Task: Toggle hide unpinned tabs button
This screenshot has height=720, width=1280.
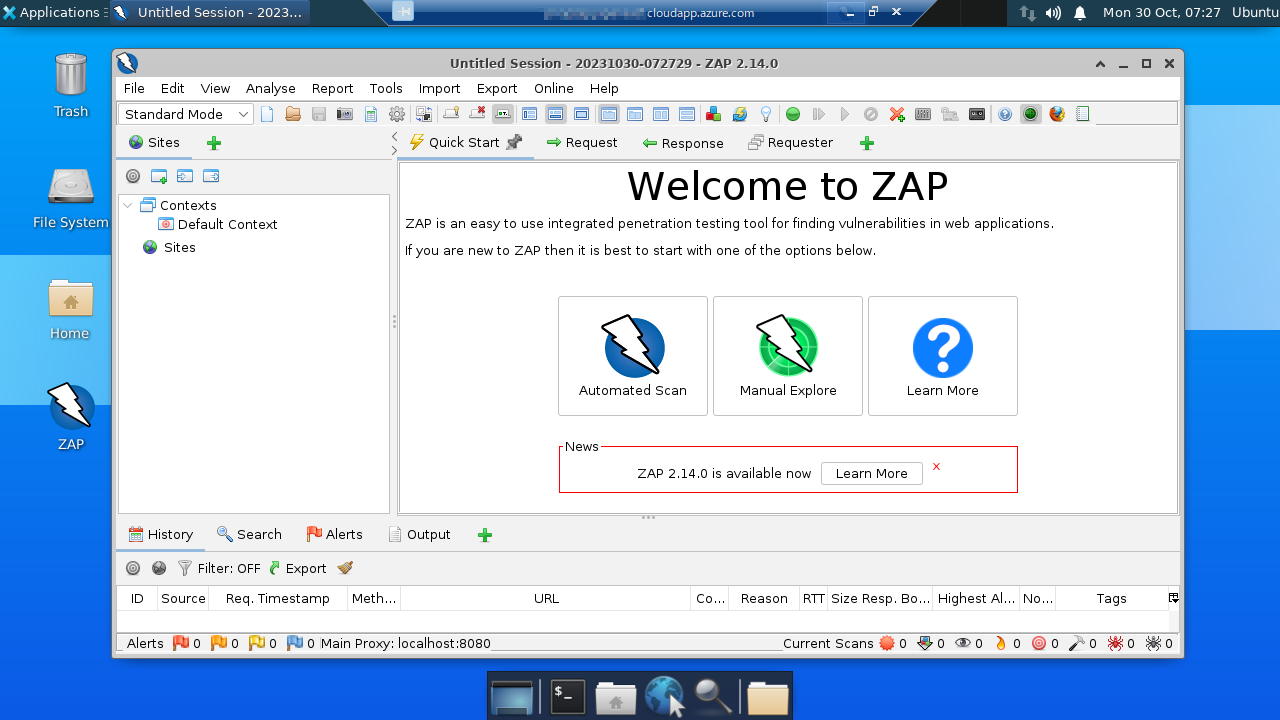Action: click(478, 114)
